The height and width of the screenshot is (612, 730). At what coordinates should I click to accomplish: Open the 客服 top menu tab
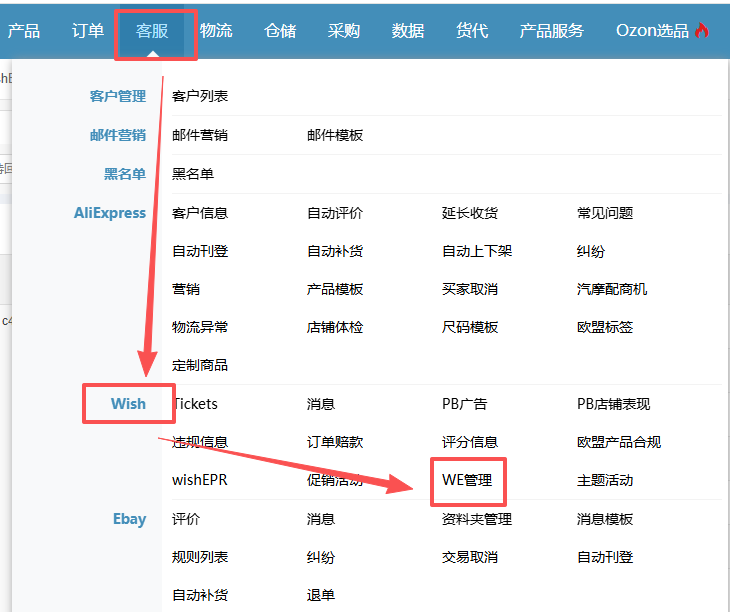tap(152, 31)
